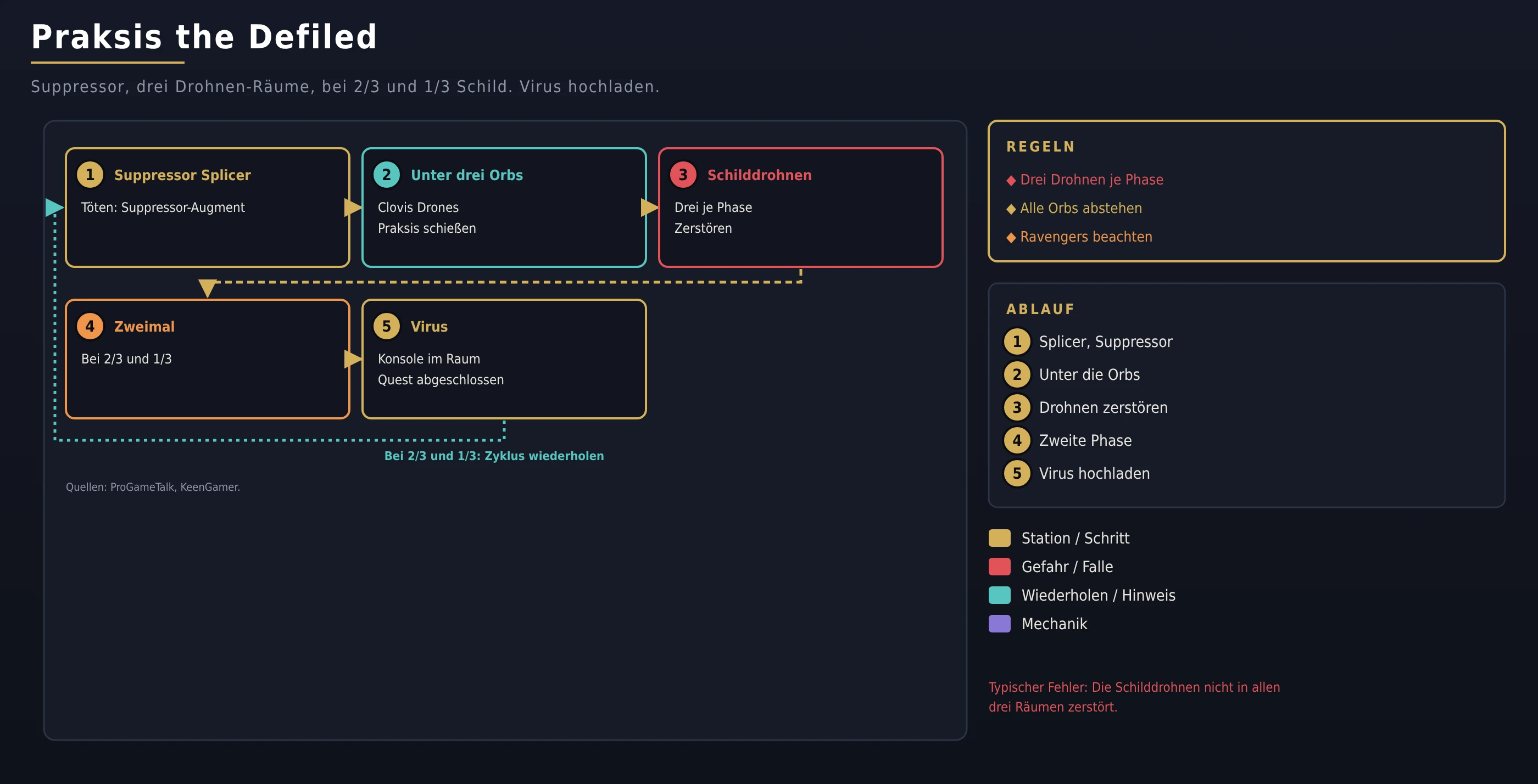Image resolution: width=1538 pixels, height=784 pixels.
Task: Select the Unter drei Orbs card title
Action: [x=467, y=175]
